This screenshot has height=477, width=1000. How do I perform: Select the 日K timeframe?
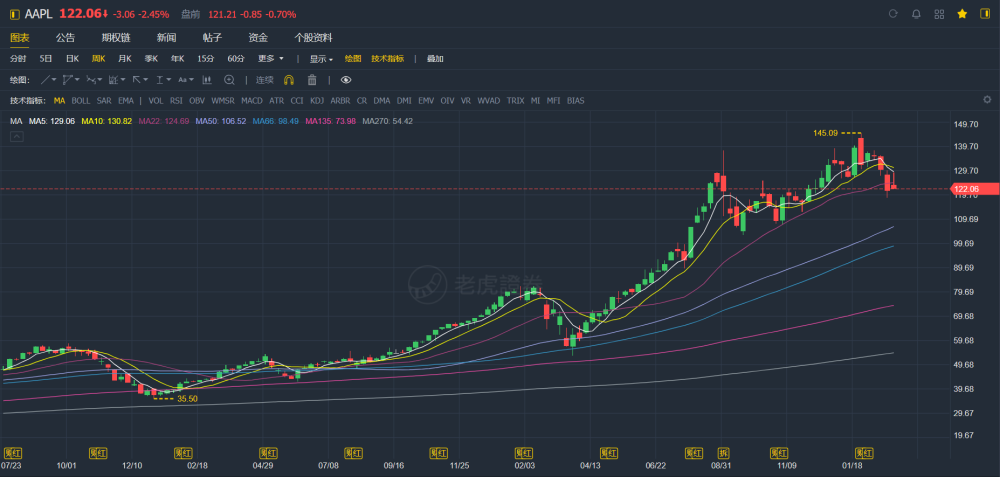(x=72, y=58)
